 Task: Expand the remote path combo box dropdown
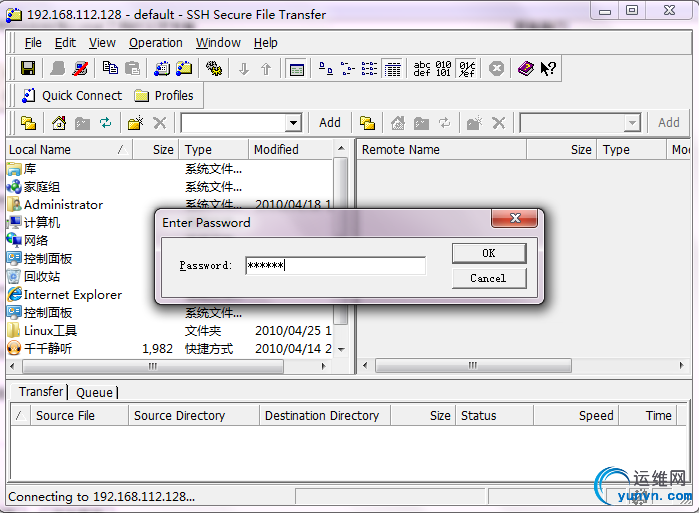tap(632, 123)
